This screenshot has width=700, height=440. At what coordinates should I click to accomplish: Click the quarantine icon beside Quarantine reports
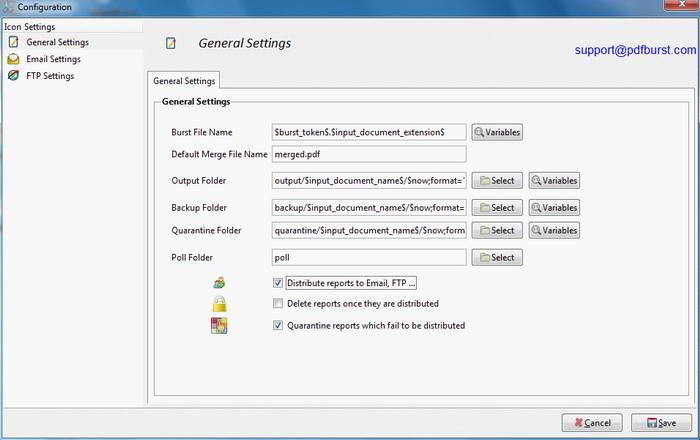[219, 325]
